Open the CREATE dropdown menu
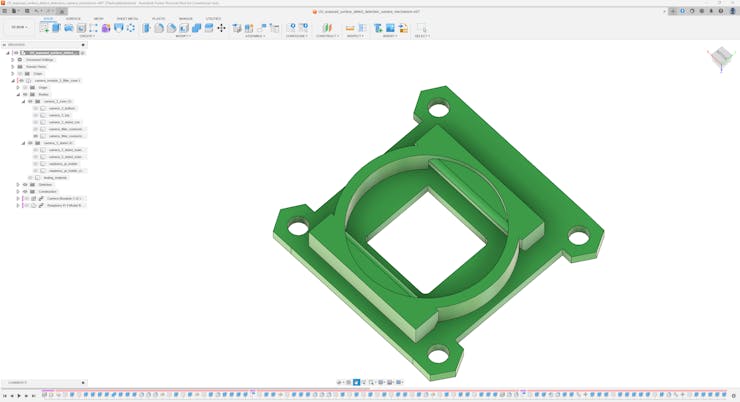This screenshot has width=740, height=402. (87, 36)
